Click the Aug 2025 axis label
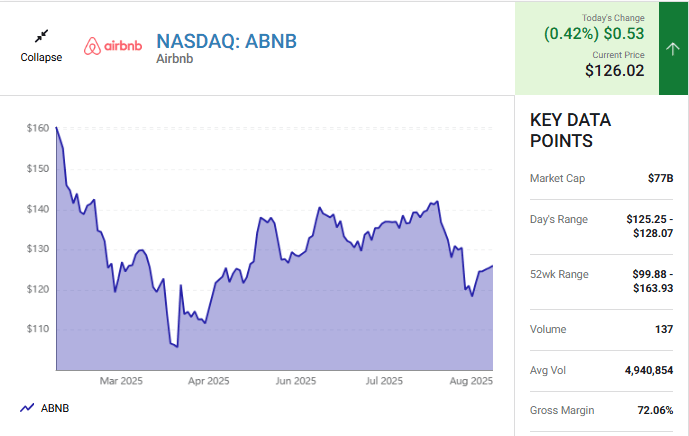The image size is (689, 436). tap(470, 381)
